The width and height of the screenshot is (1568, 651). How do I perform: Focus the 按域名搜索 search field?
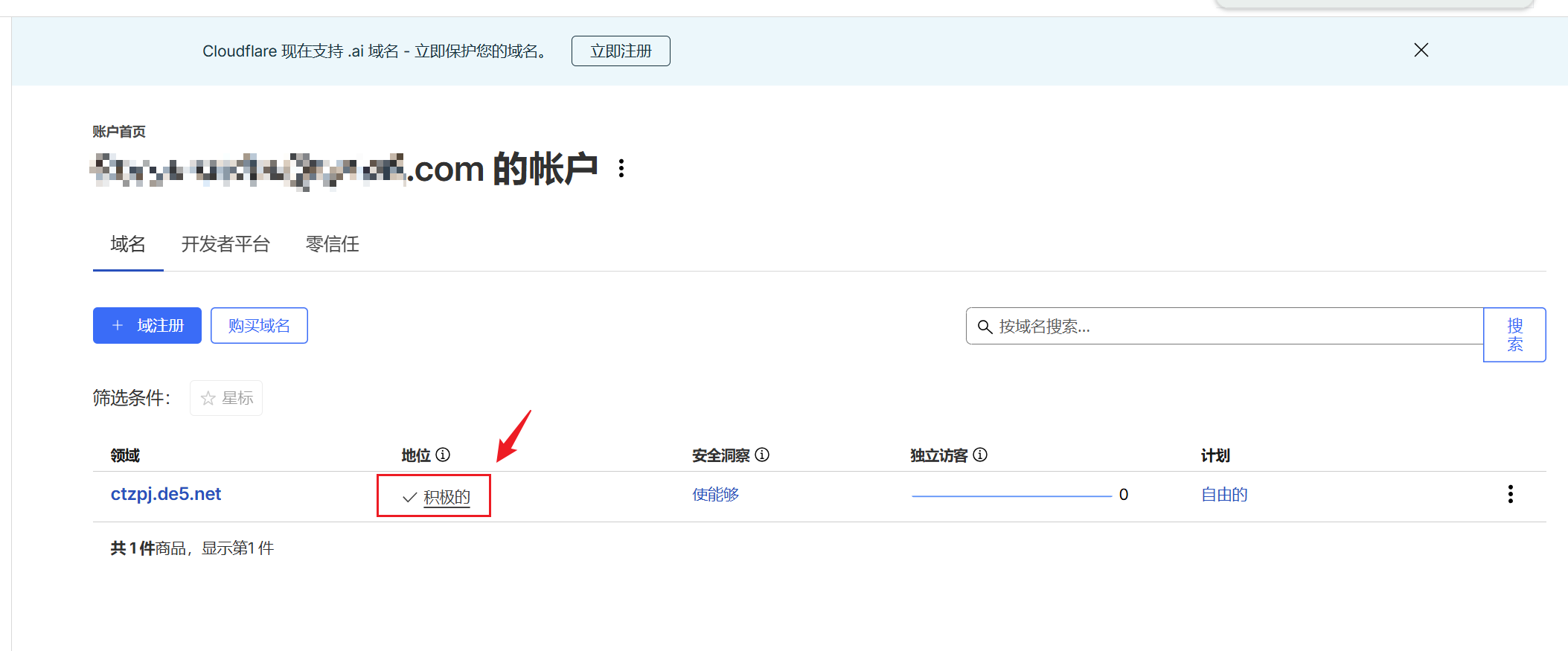pos(1235,327)
